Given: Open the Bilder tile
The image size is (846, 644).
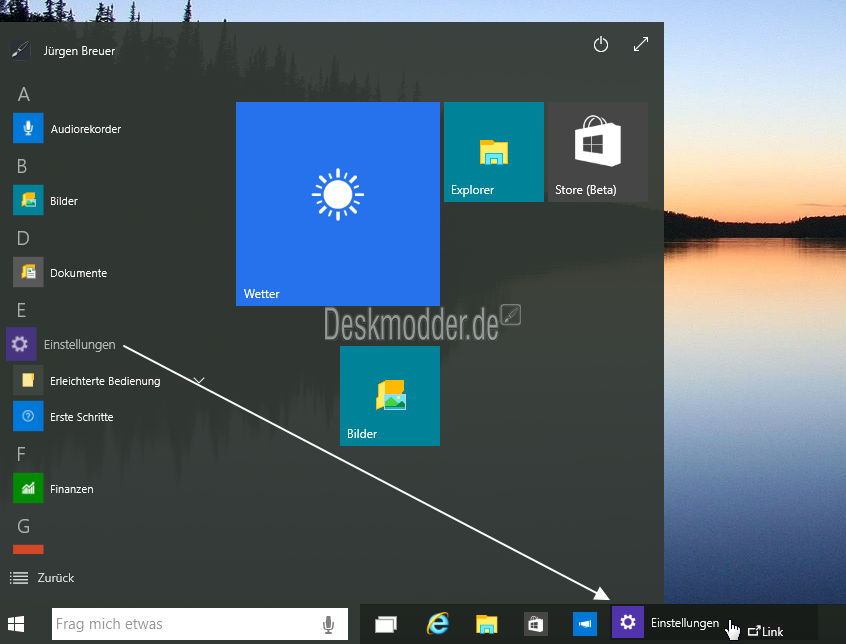Looking at the screenshot, I should pyautogui.click(x=390, y=396).
